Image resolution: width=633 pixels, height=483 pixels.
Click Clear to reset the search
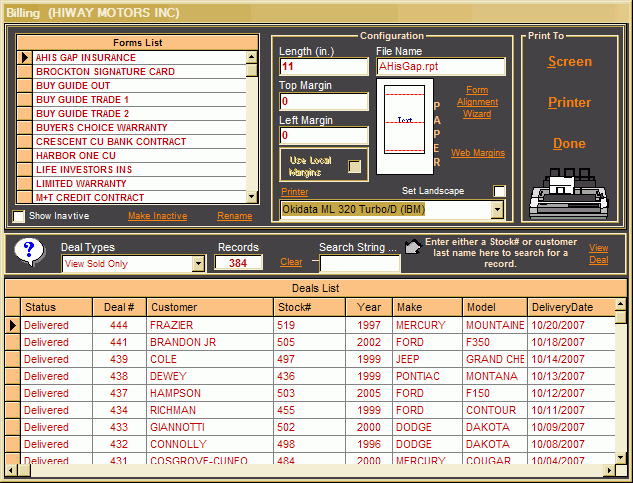point(291,262)
